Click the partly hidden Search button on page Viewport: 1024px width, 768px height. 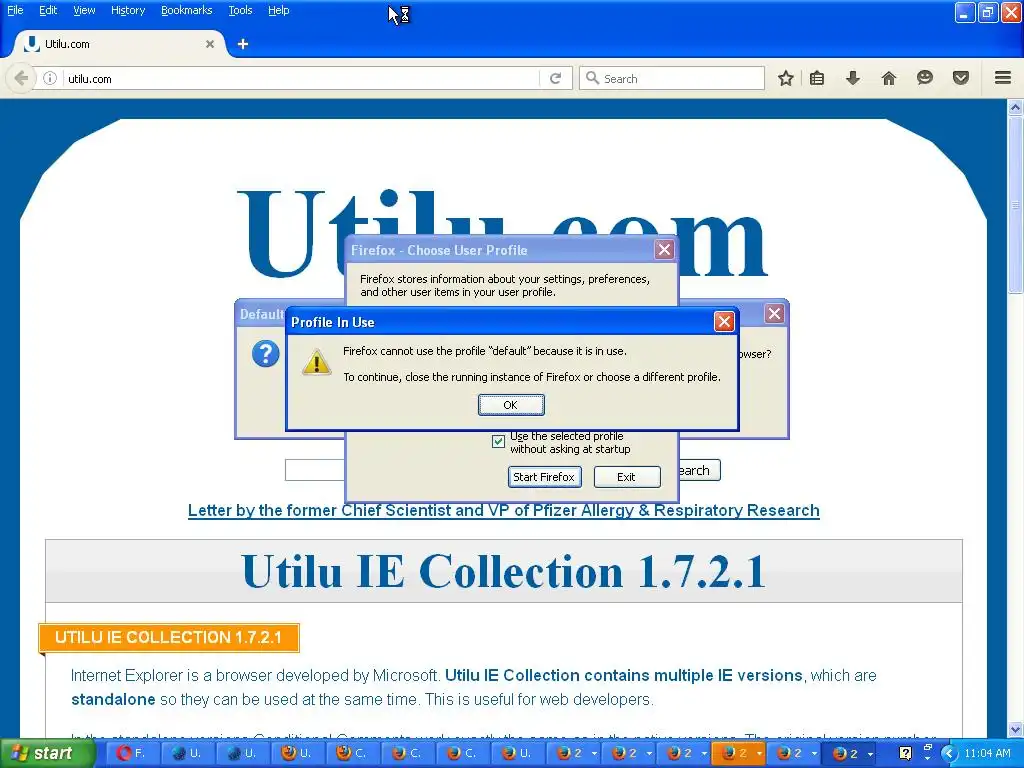coord(699,470)
